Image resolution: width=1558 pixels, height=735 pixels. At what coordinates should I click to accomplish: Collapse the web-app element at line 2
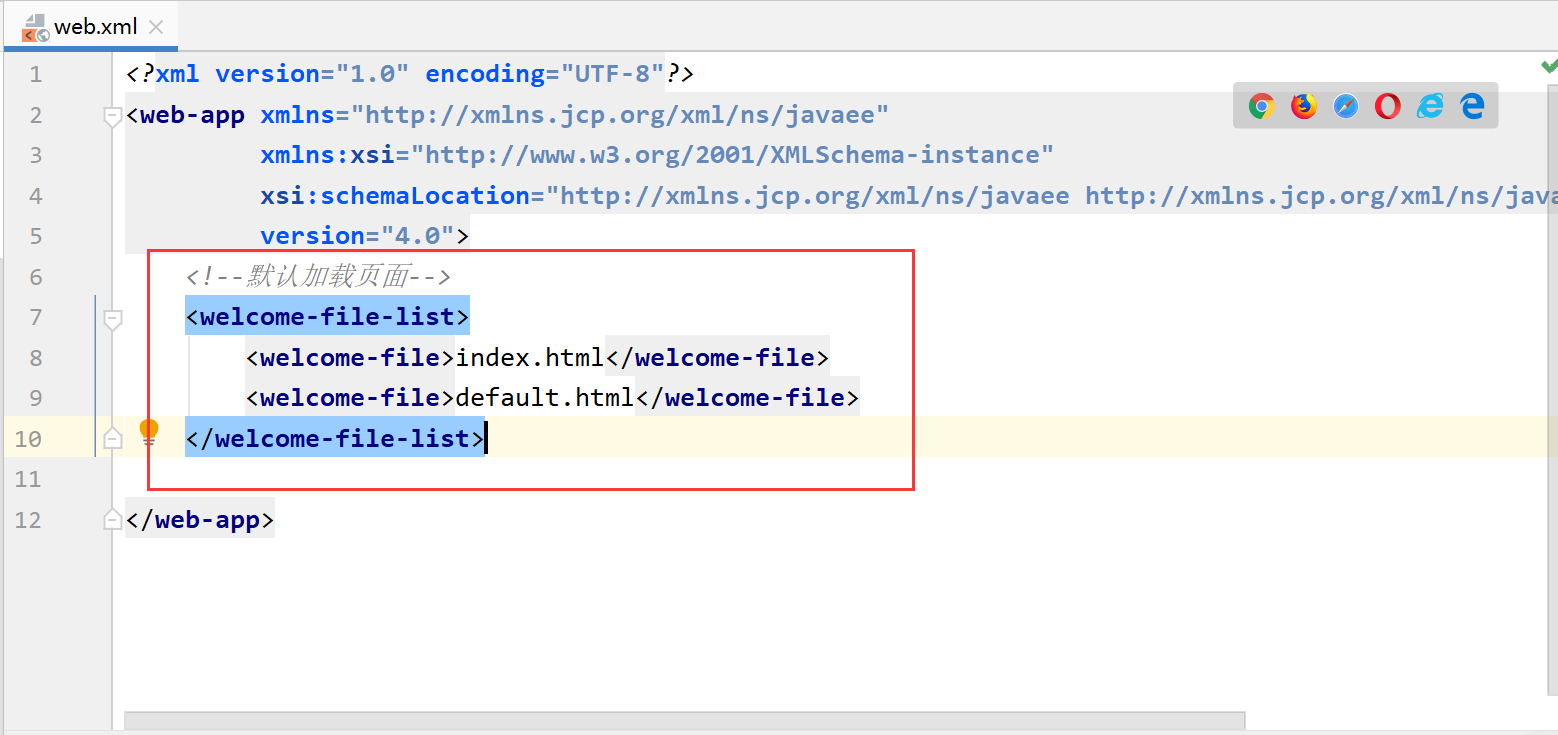(113, 117)
